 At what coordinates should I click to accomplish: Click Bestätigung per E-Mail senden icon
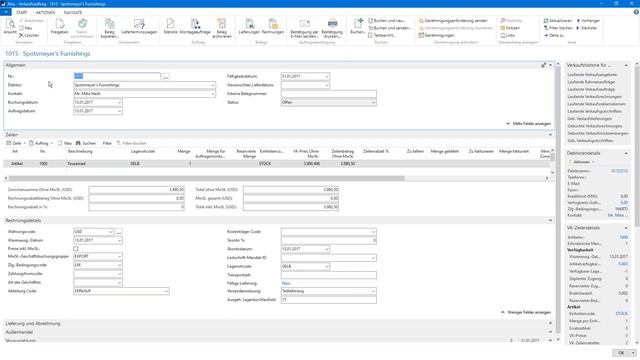pos(304,28)
